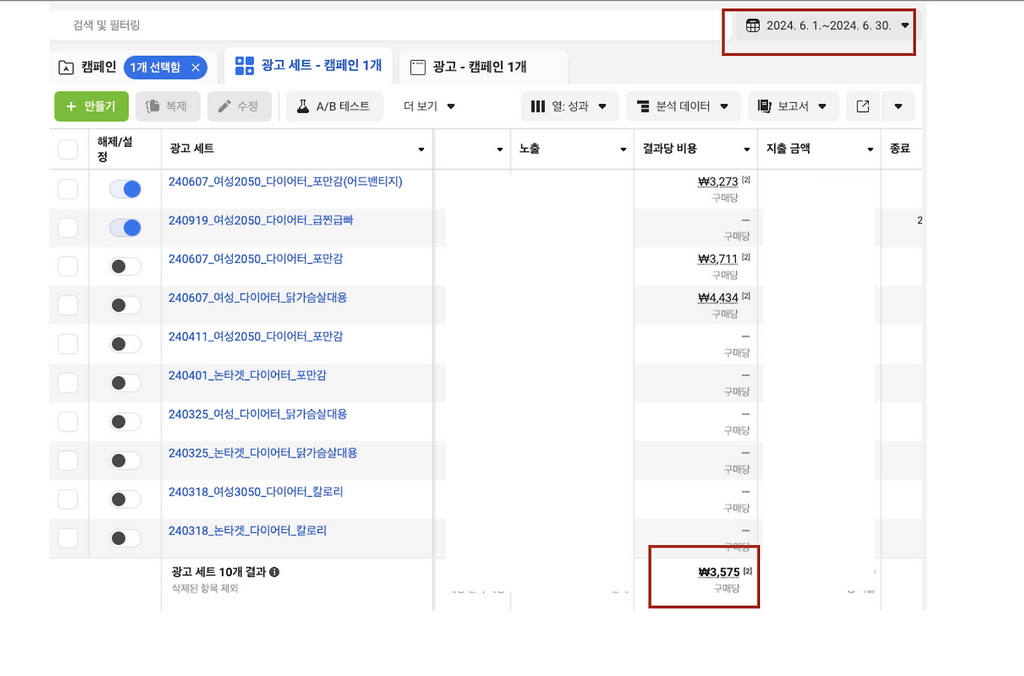Image resolution: width=1024 pixels, height=676 pixels.
Task: Open ad set 240318_논타겟_다이어터_칼로리
Action: point(248,530)
